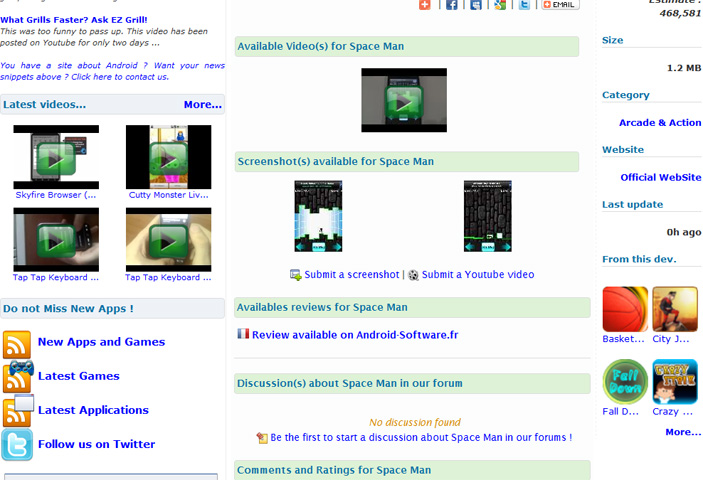703x480 pixels.
Task: Open the second Space Man screenshot
Action: pos(488,216)
